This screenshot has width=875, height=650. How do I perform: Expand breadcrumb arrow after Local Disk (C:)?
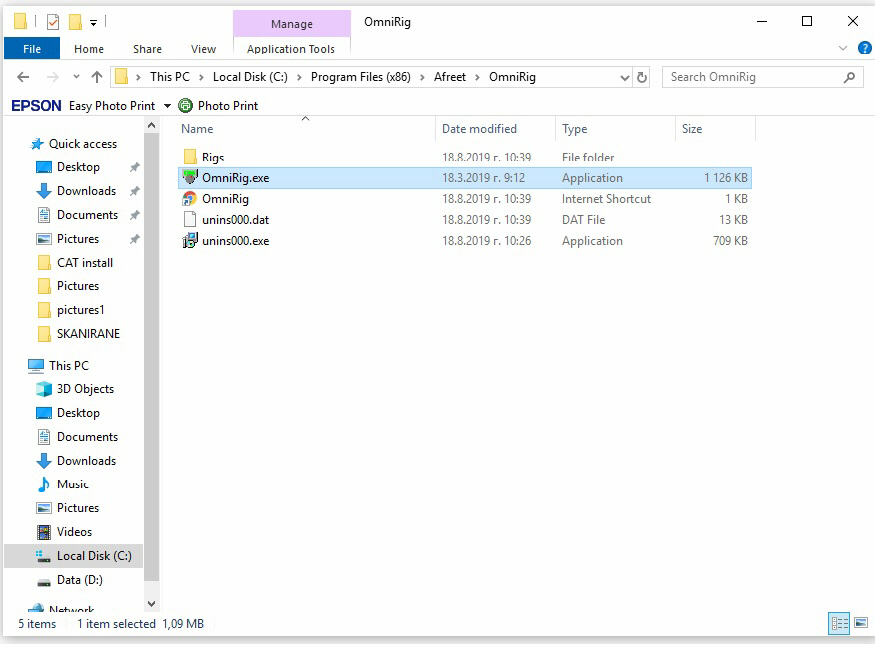pyautogui.click(x=299, y=77)
